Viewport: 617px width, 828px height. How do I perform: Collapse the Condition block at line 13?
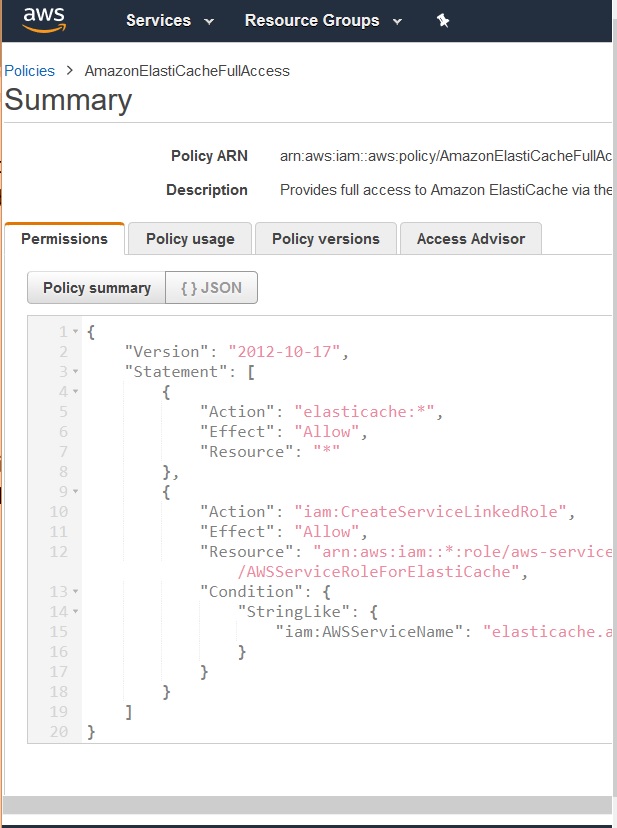coord(76,592)
